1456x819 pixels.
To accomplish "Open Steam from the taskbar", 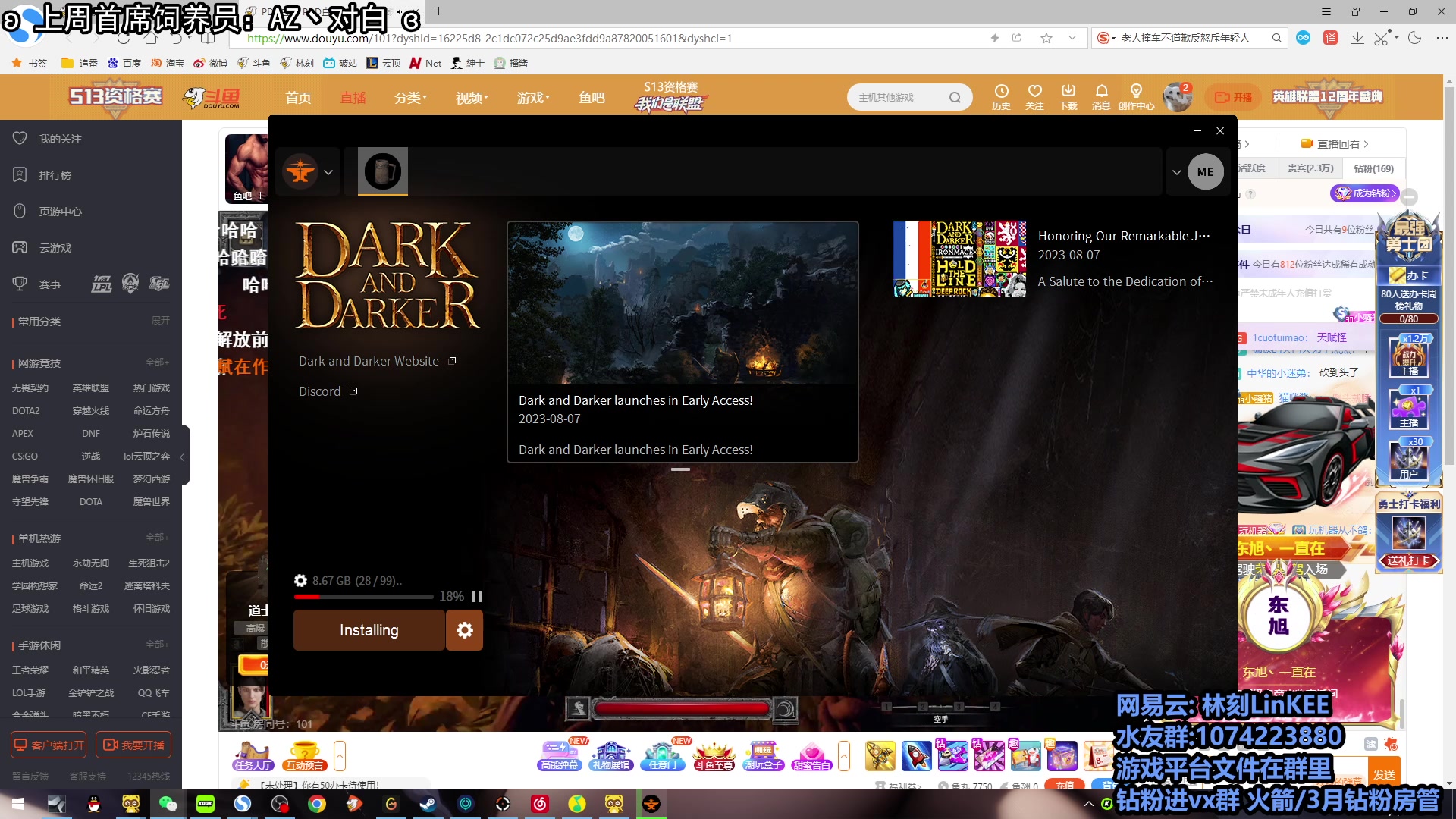I will click(x=428, y=804).
